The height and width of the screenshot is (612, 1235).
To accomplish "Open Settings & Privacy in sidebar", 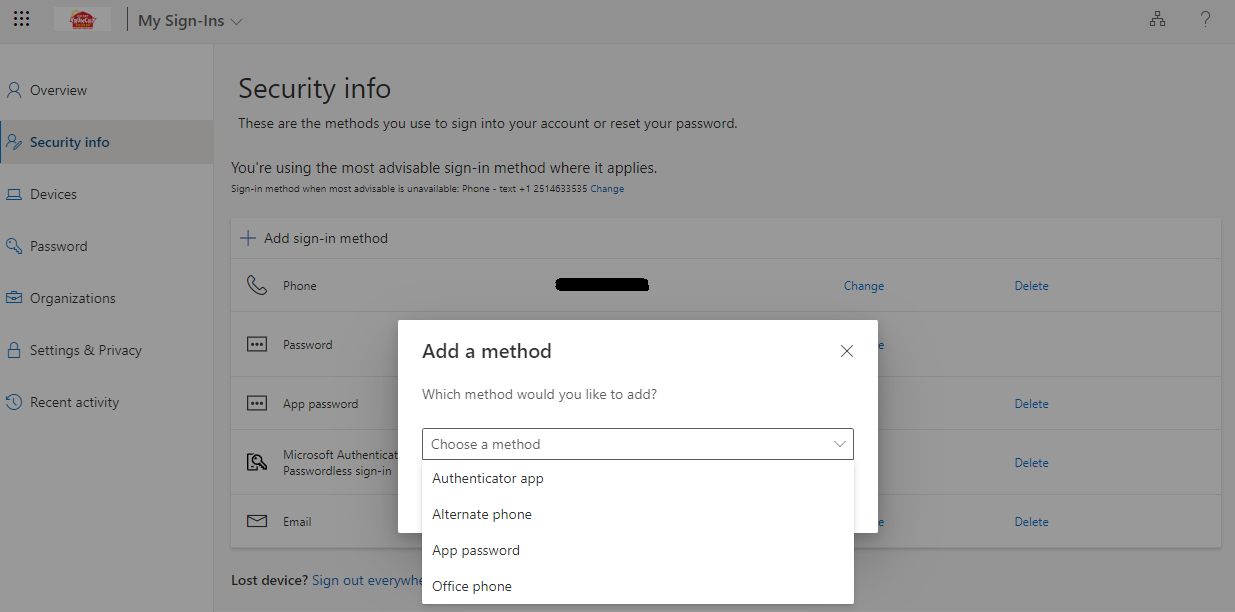I will (85, 350).
